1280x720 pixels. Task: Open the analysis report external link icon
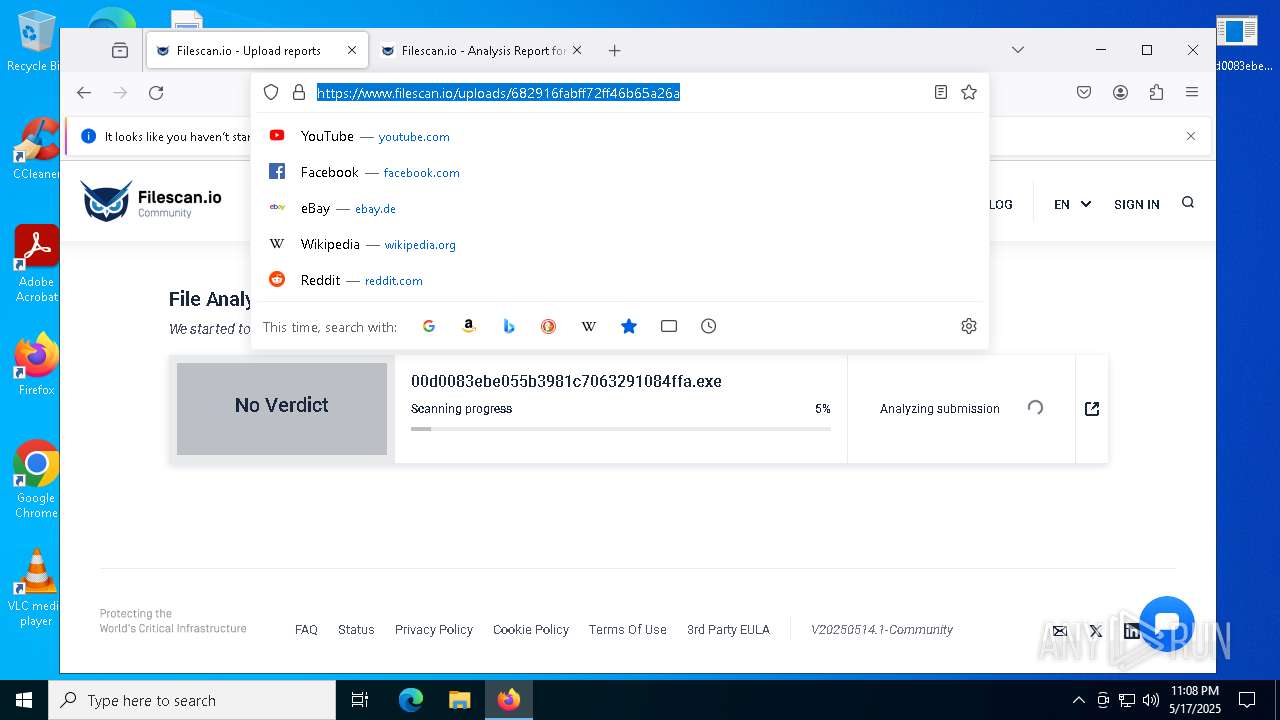(1092, 408)
